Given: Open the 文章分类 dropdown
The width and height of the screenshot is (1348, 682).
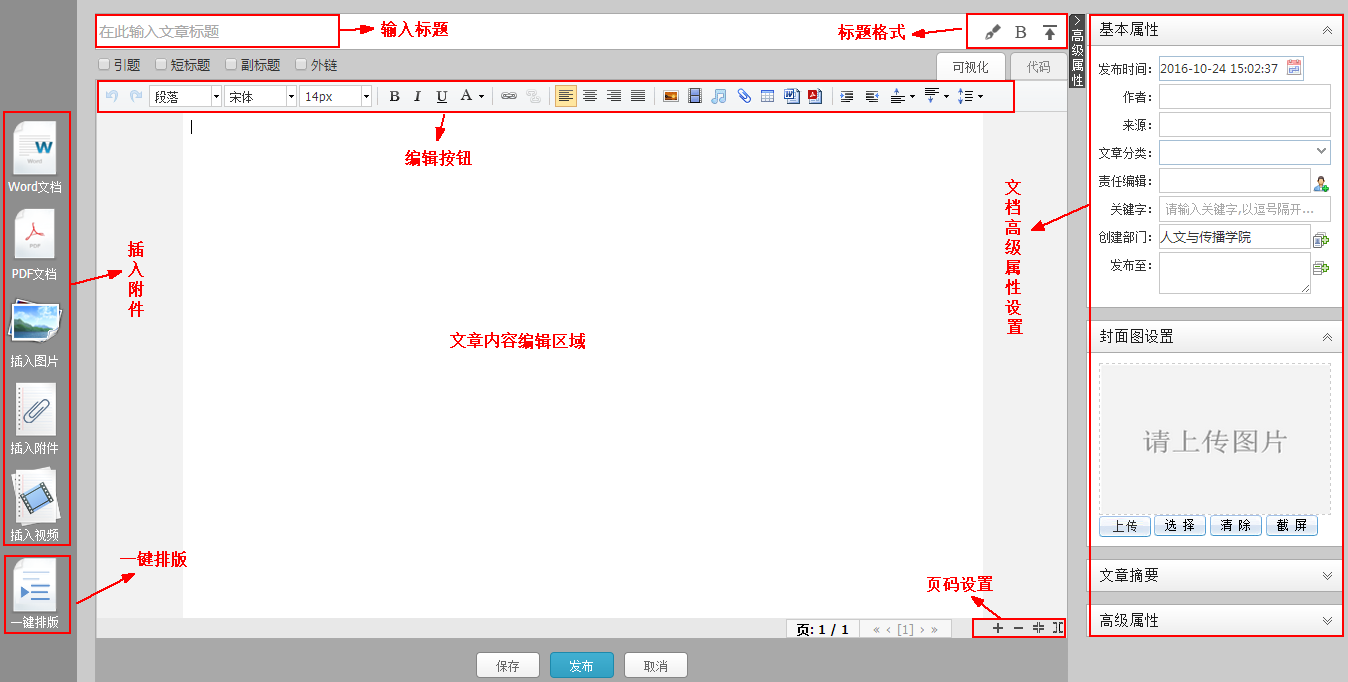Looking at the screenshot, I should 1244,152.
